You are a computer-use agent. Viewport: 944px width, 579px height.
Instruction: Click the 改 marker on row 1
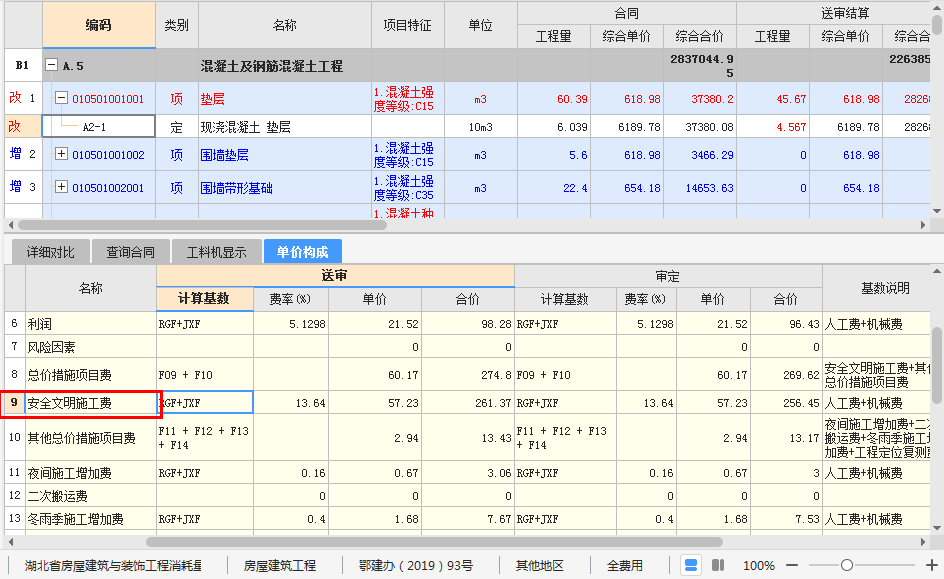click(x=15, y=98)
